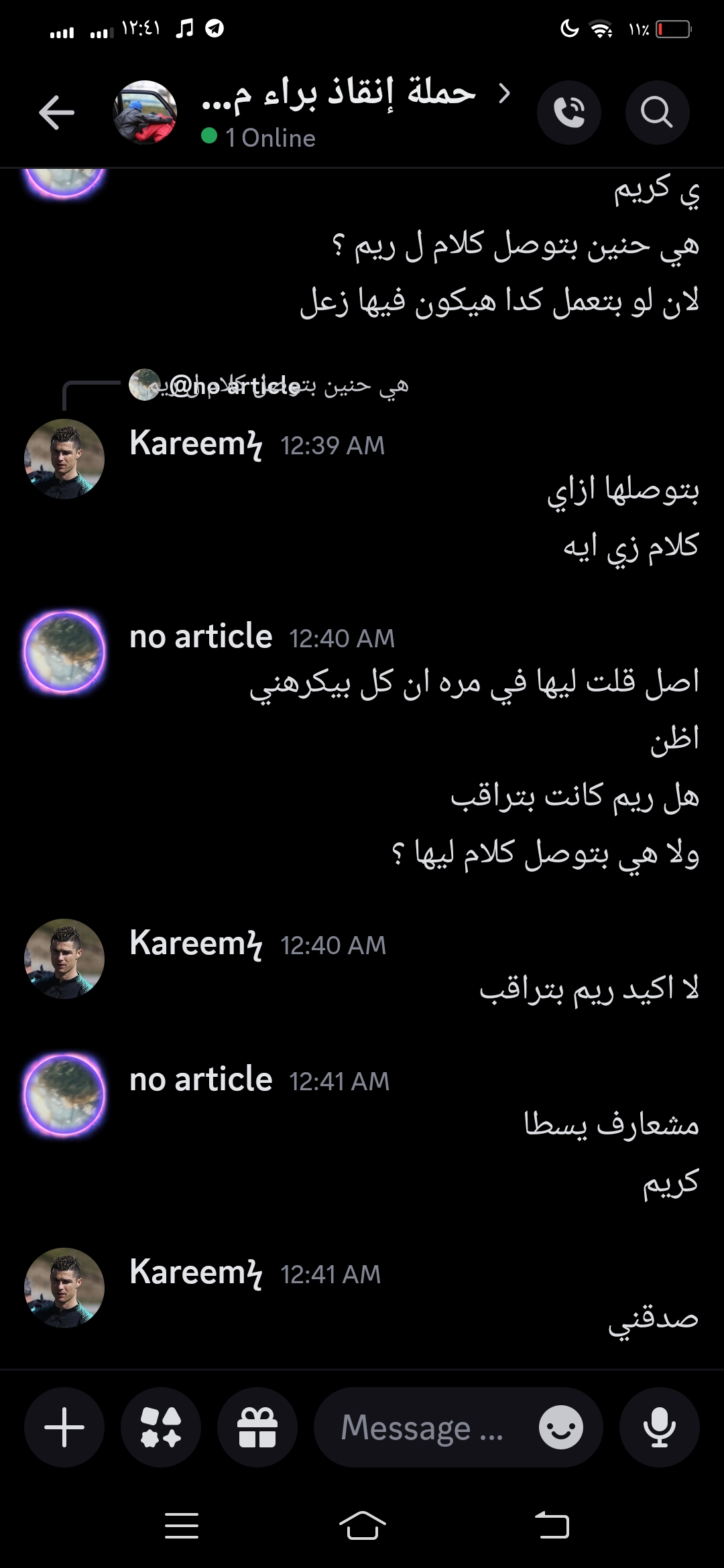This screenshot has width=724, height=1568.
Task: Open Android recent apps menu button
Action: 182,1526
